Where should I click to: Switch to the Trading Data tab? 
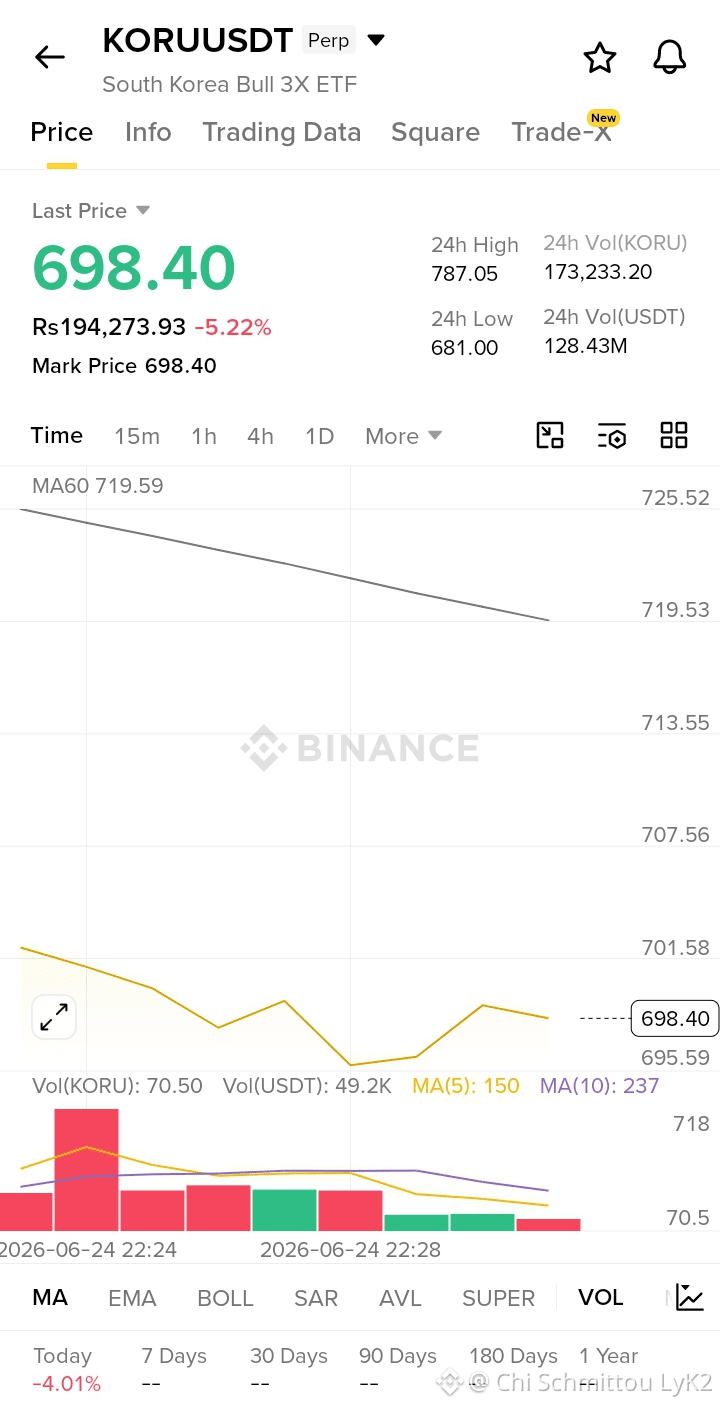(x=281, y=132)
